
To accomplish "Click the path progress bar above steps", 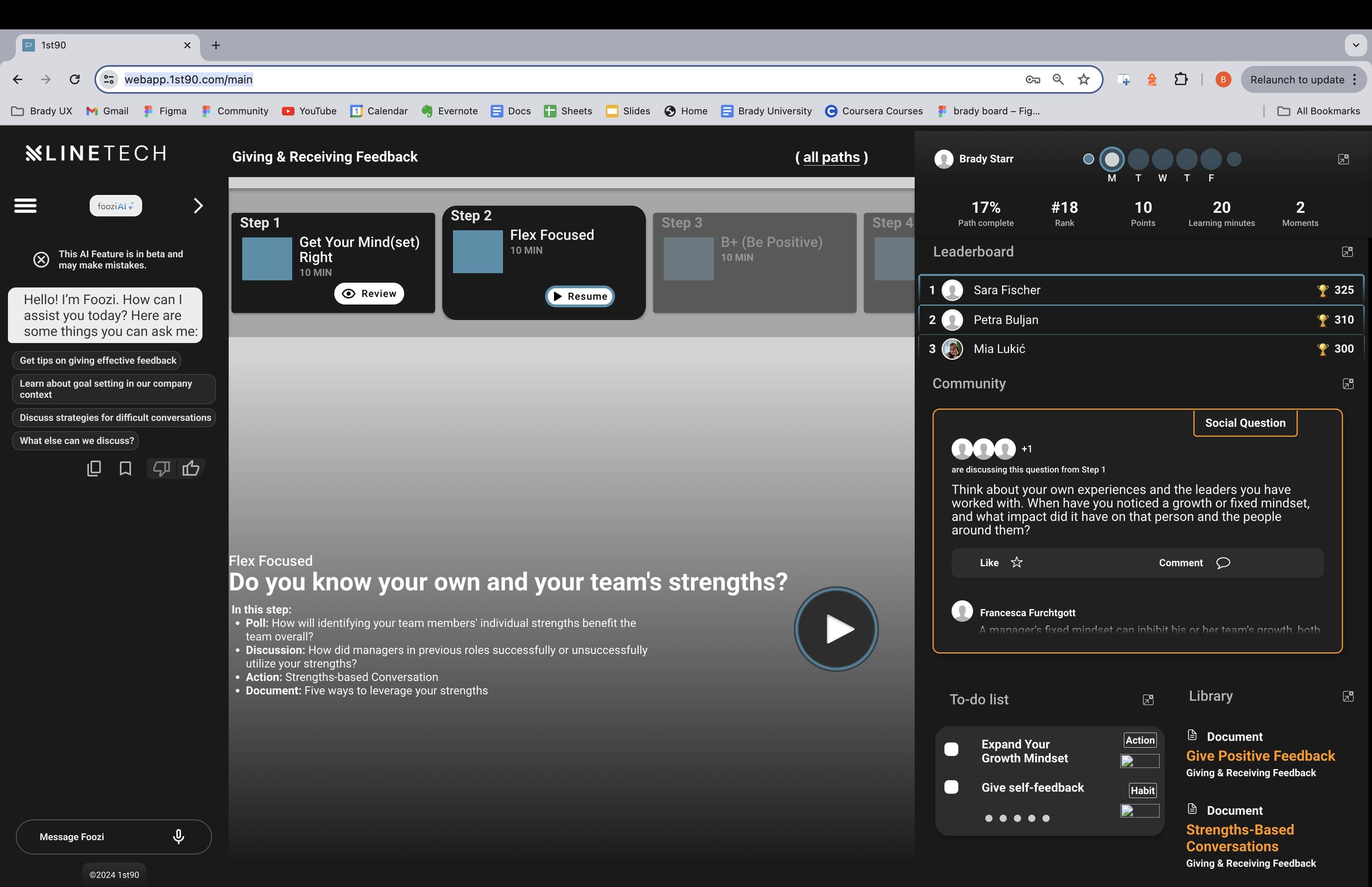I will click(571, 182).
